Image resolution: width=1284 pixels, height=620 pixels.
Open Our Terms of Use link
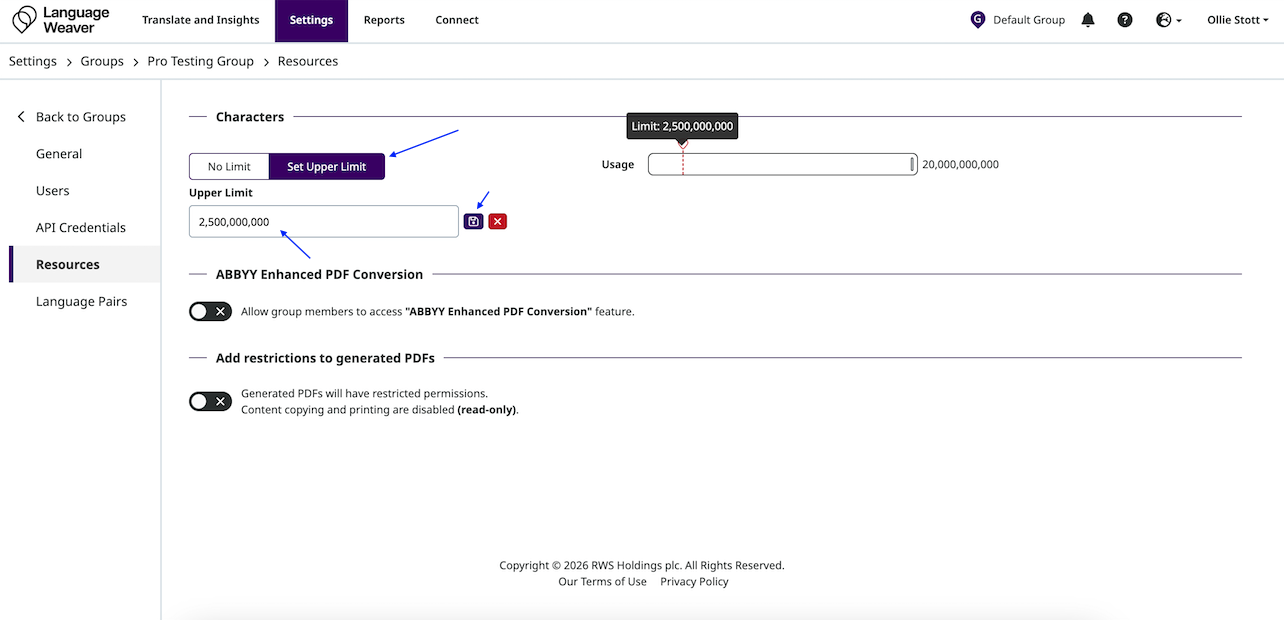coord(602,582)
